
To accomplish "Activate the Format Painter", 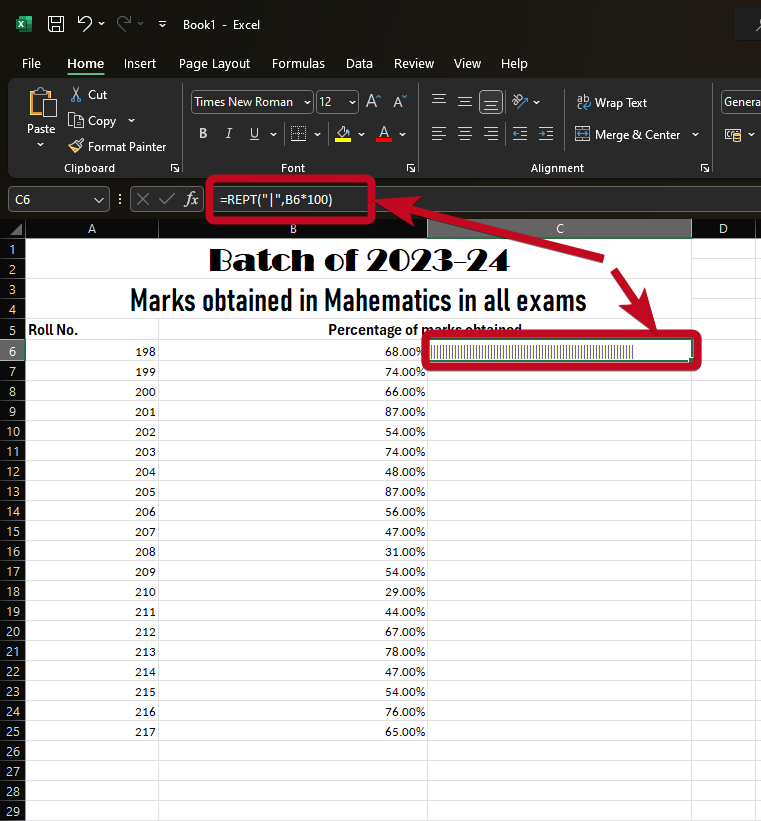I will coord(117,147).
